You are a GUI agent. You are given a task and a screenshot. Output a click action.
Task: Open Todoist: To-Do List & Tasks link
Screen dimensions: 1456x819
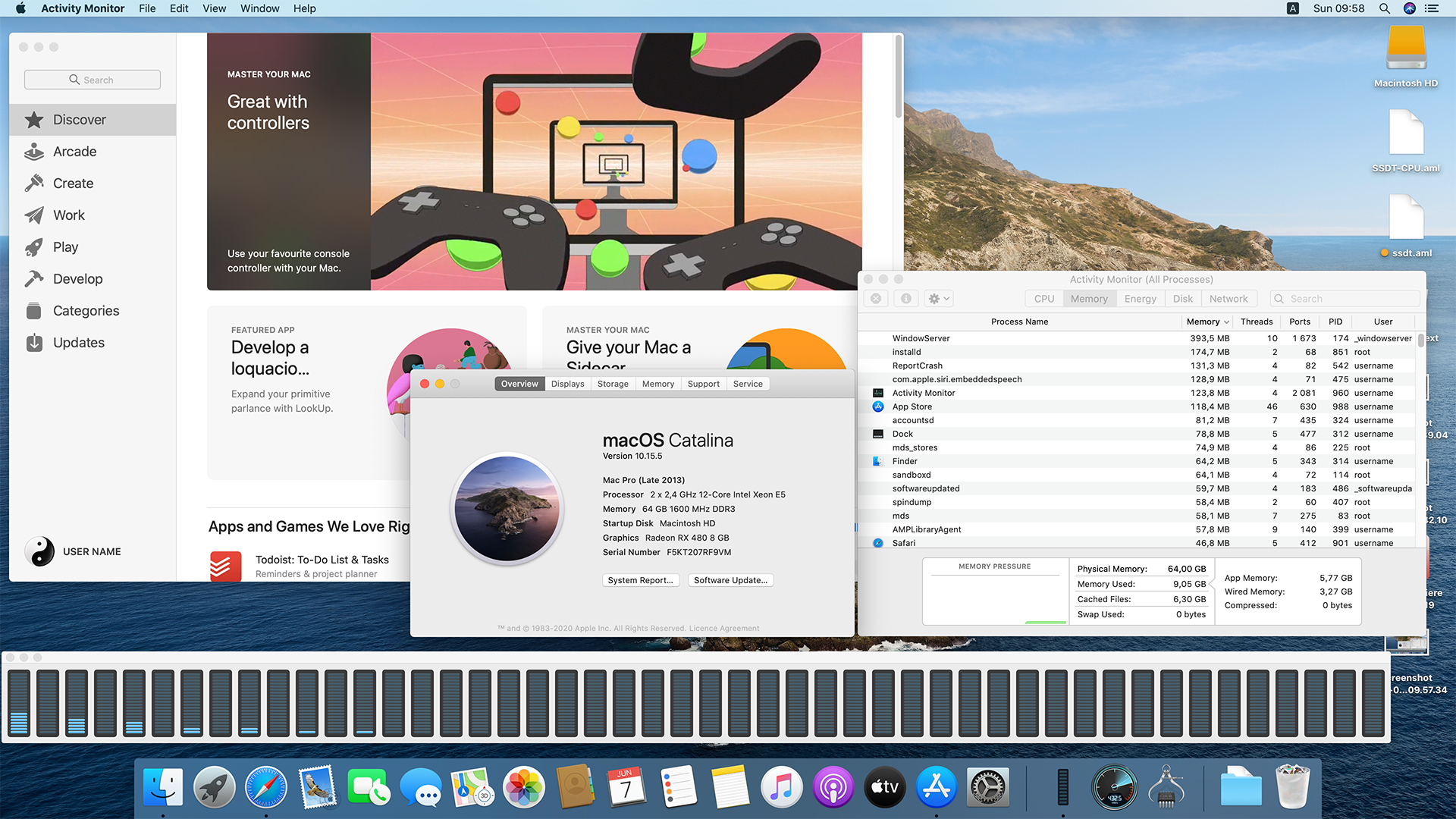322,560
